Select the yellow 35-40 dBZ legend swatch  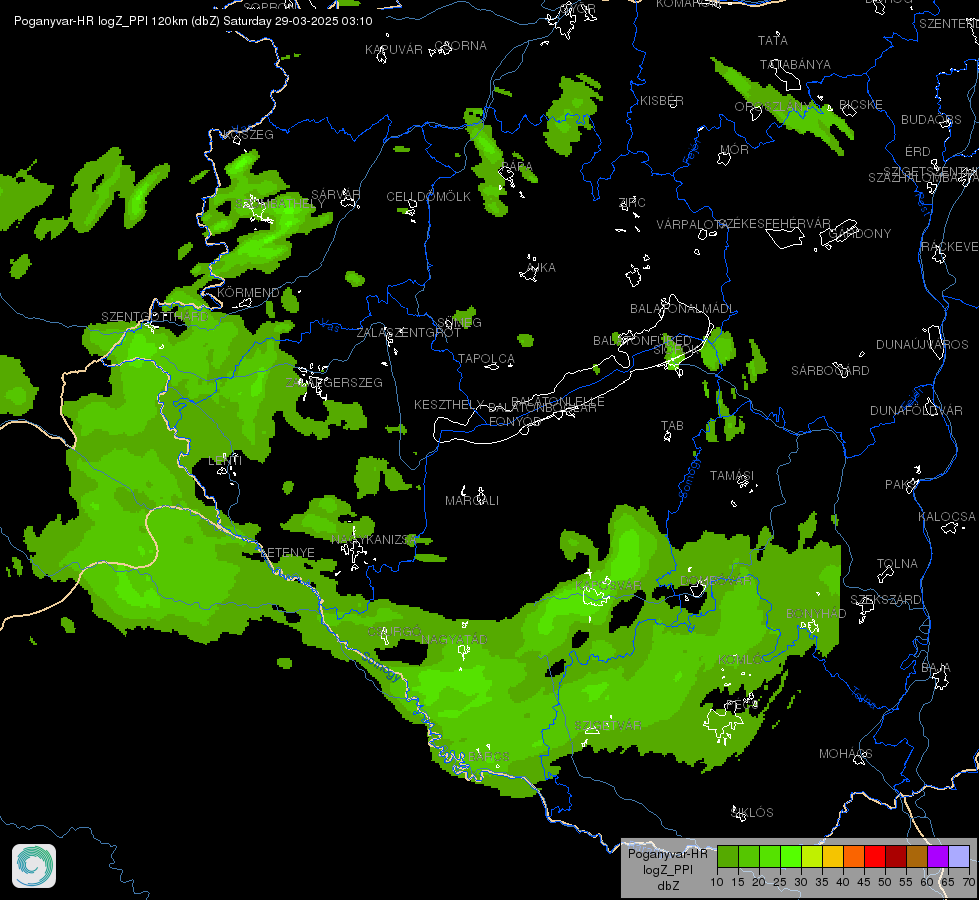[832, 856]
